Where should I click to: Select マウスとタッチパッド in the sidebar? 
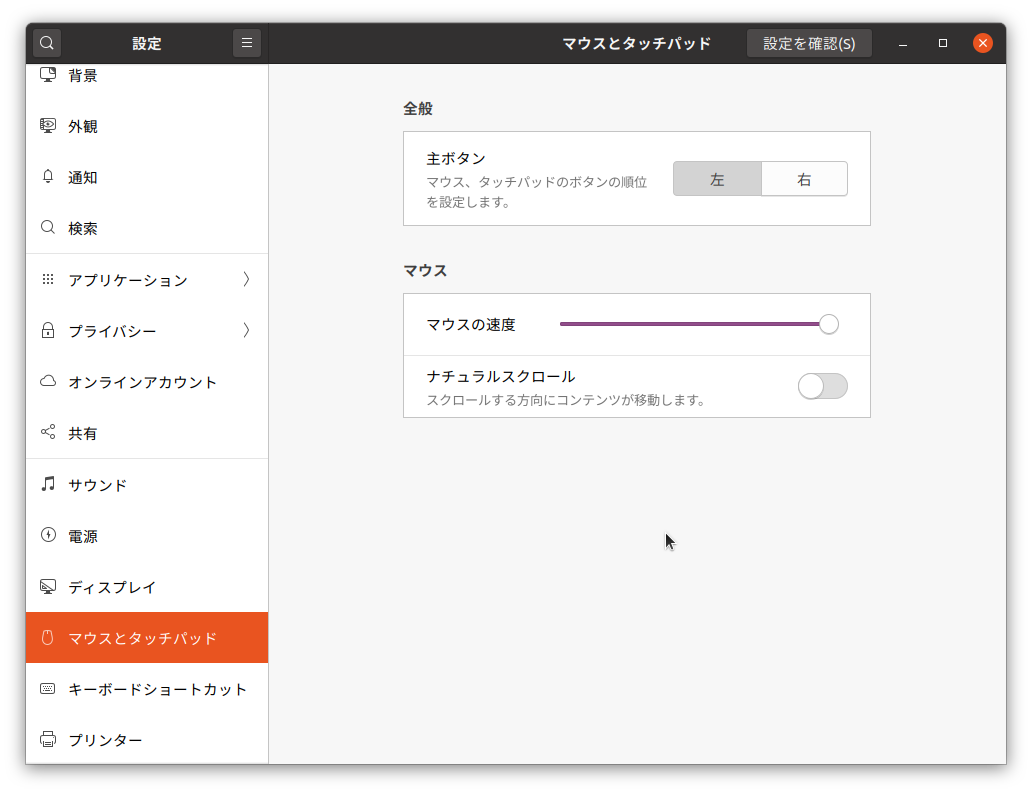click(147, 638)
